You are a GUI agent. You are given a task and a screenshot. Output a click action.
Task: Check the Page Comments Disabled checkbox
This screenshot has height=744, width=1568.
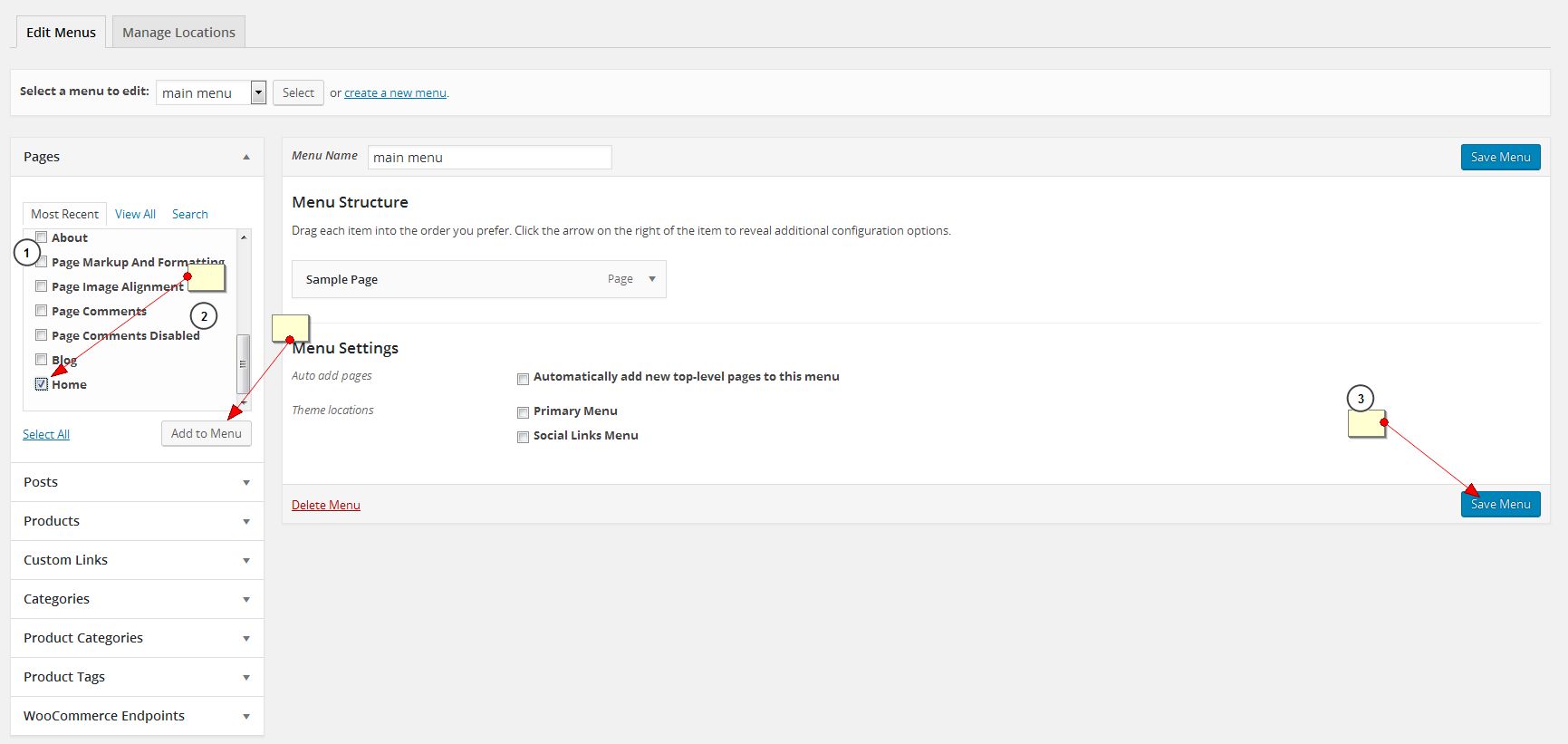pyautogui.click(x=41, y=335)
